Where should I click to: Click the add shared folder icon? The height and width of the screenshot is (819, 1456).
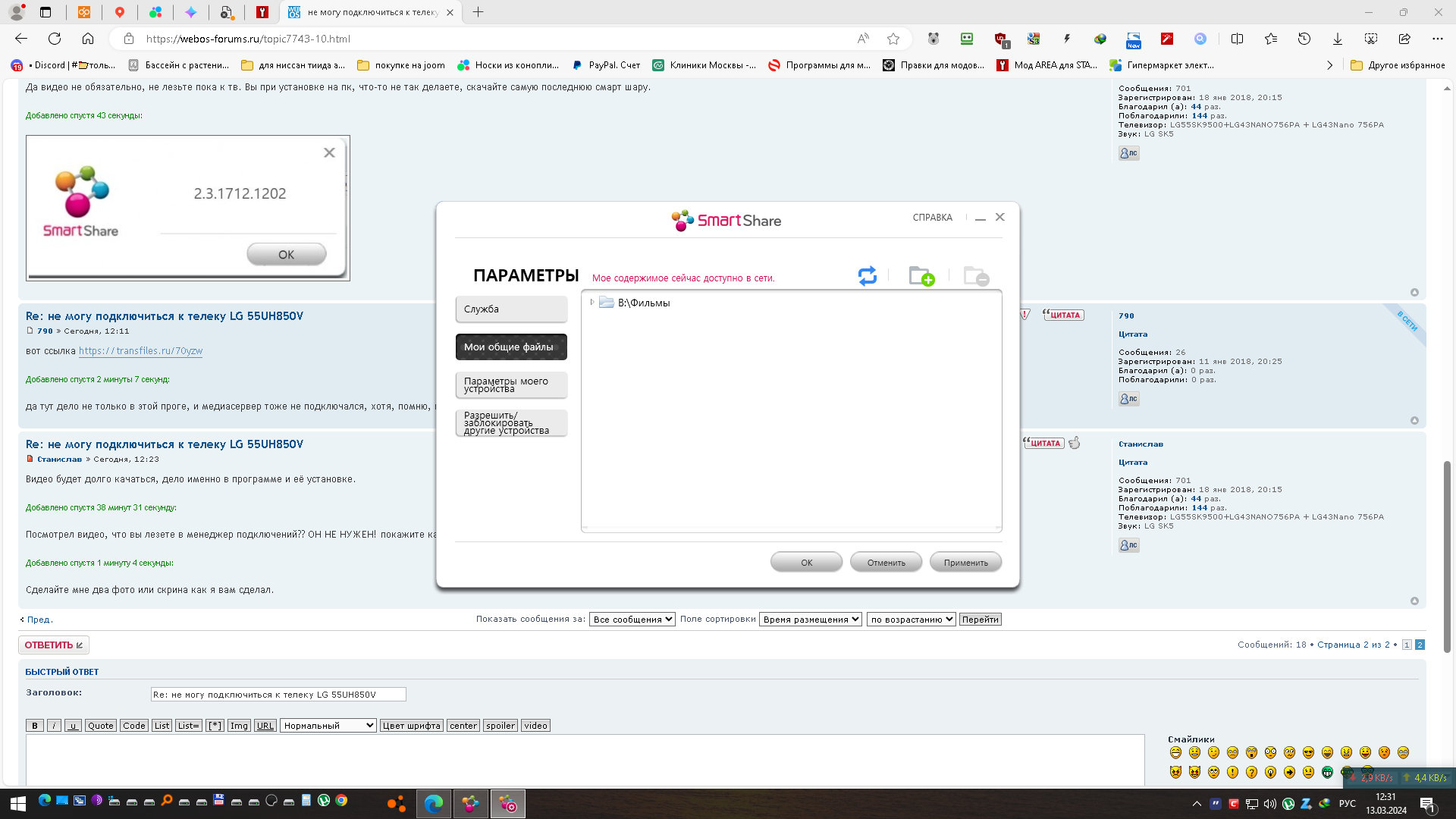coord(921,276)
